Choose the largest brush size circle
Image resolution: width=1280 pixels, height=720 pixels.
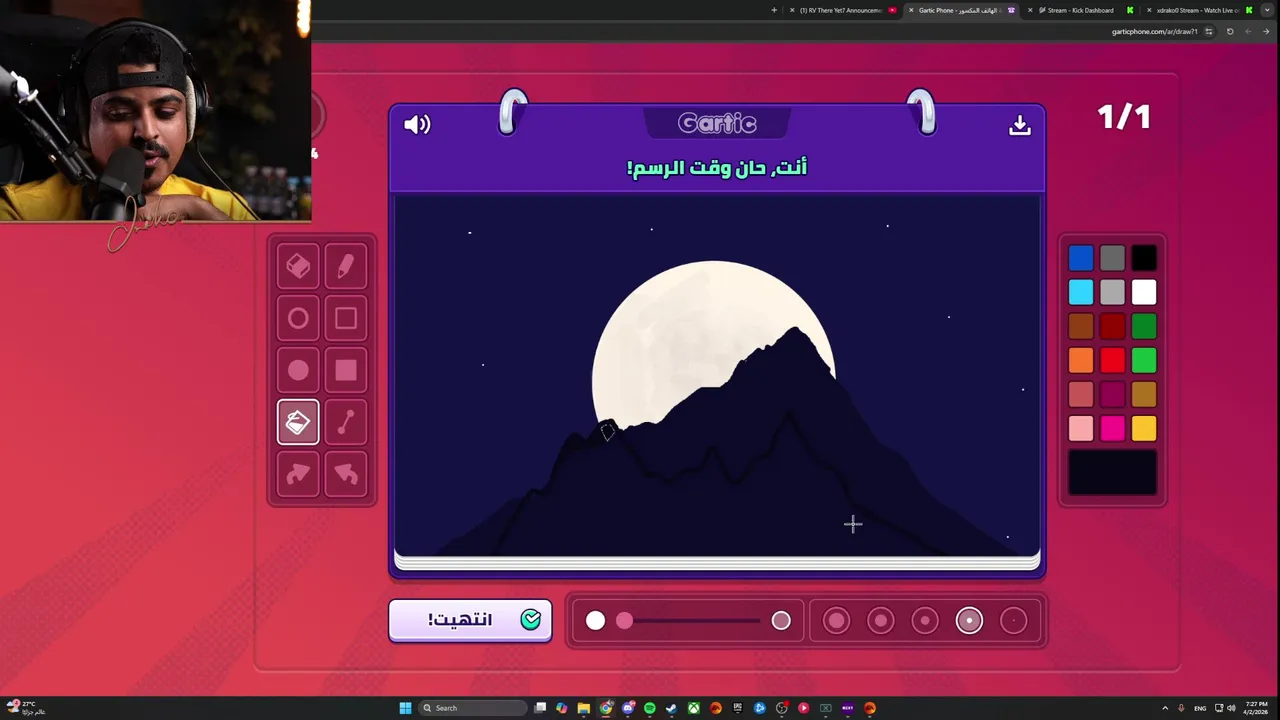point(837,621)
